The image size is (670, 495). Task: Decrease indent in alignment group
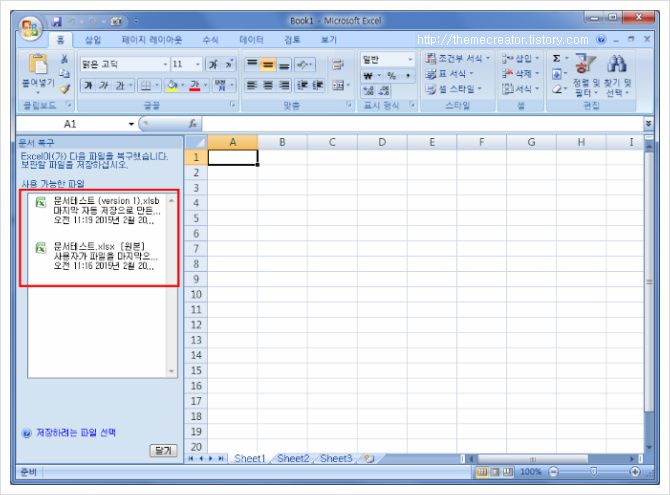(302, 85)
